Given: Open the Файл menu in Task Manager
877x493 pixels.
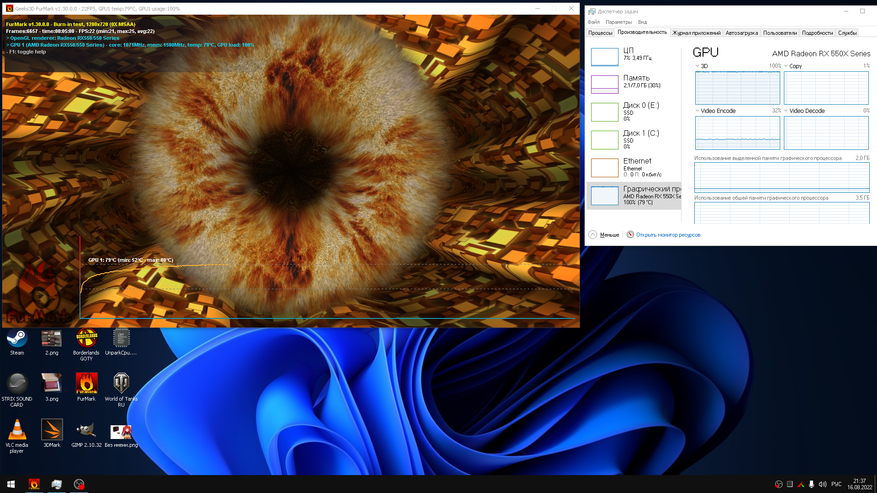Looking at the screenshot, I should (593, 22).
